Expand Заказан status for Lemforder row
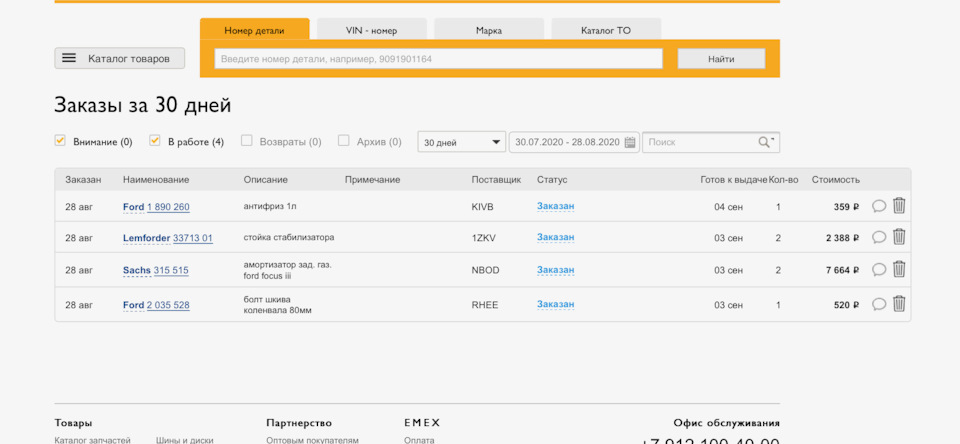This screenshot has height=444, width=960. click(x=555, y=237)
